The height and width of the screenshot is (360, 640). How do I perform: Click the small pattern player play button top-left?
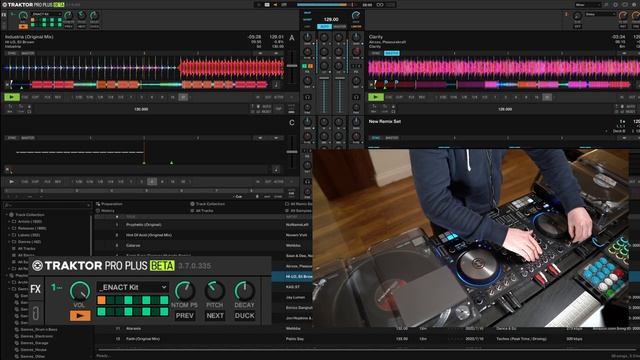click(23, 27)
